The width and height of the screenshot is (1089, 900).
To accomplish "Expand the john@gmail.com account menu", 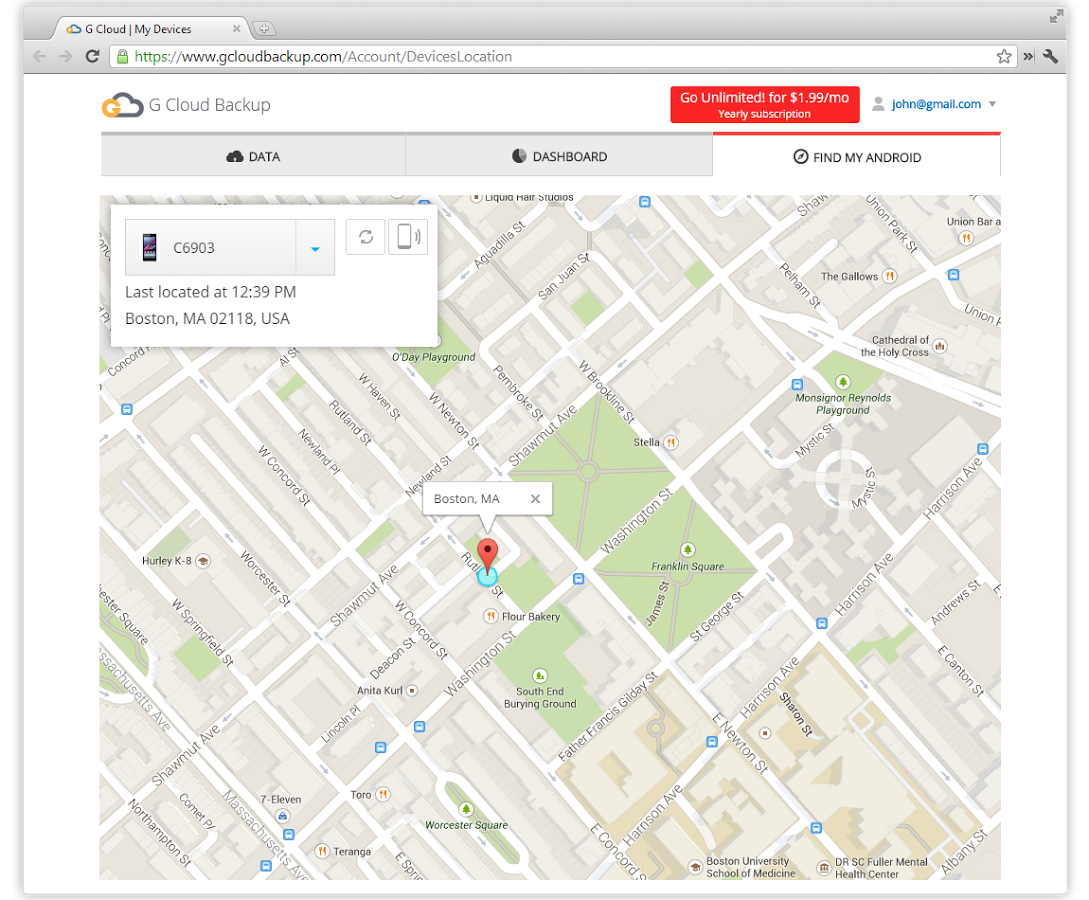I will (x=992, y=104).
